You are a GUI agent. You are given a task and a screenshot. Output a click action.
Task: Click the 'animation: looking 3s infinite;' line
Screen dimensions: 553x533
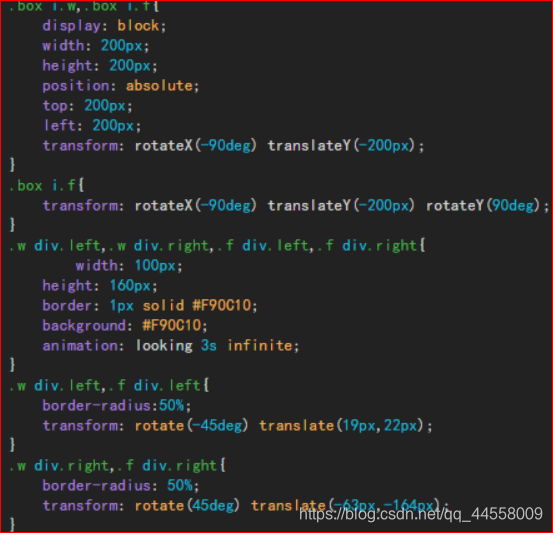(171, 346)
